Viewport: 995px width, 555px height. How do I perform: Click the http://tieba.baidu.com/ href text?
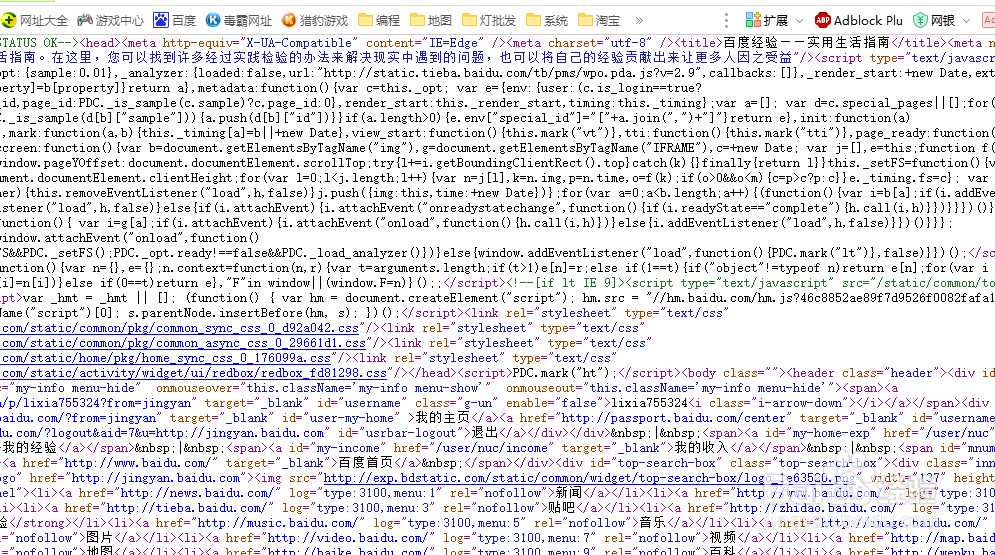(x=187, y=508)
